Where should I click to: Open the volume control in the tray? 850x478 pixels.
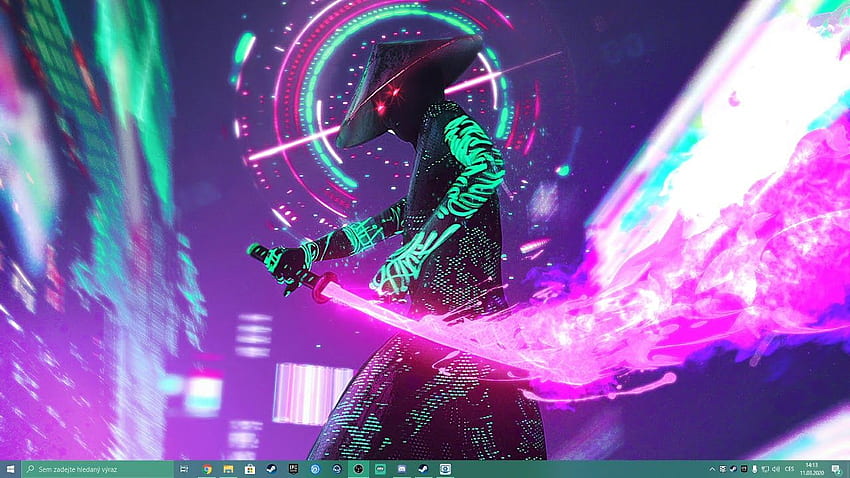776,469
